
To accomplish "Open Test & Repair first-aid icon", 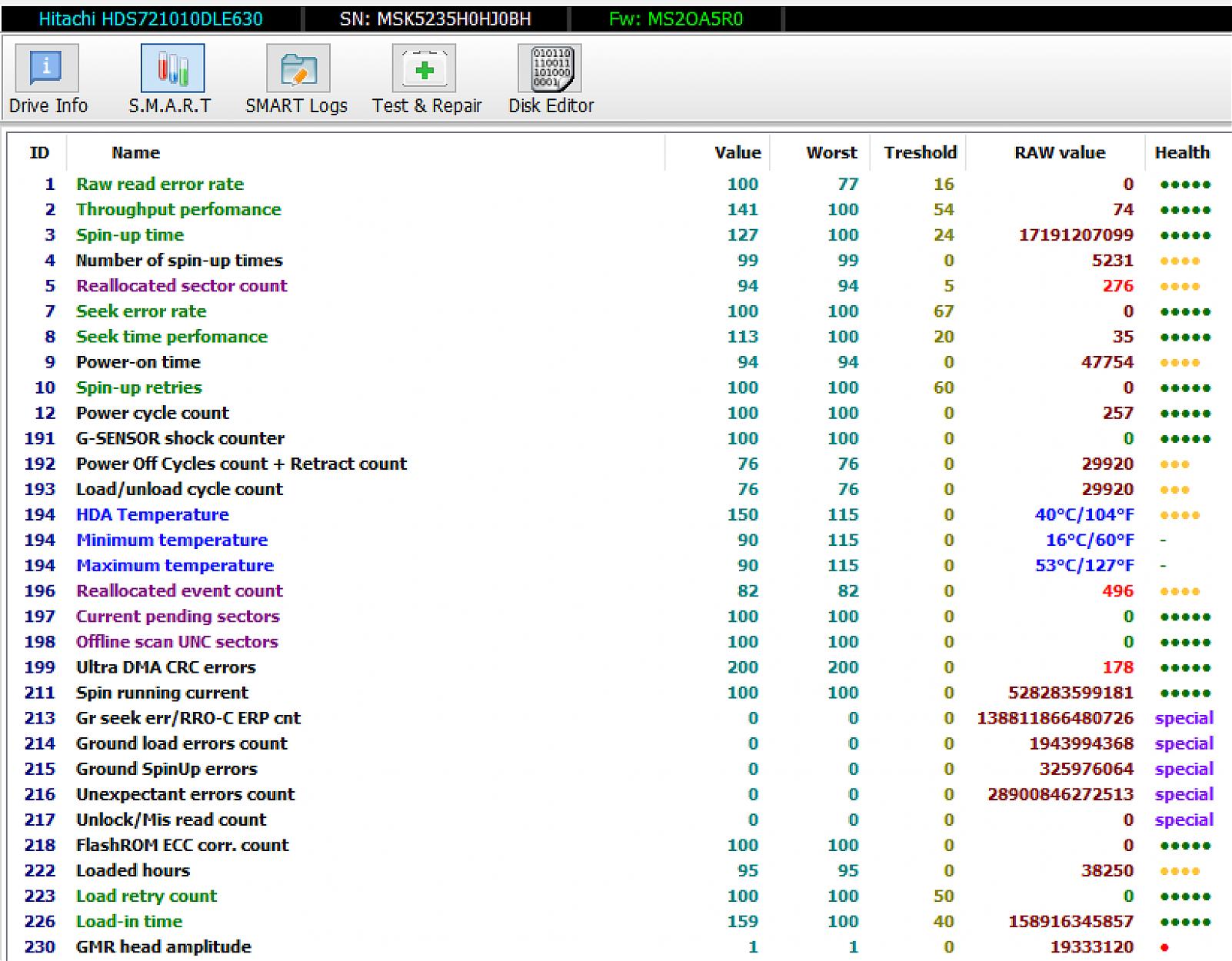I will coord(424,68).
